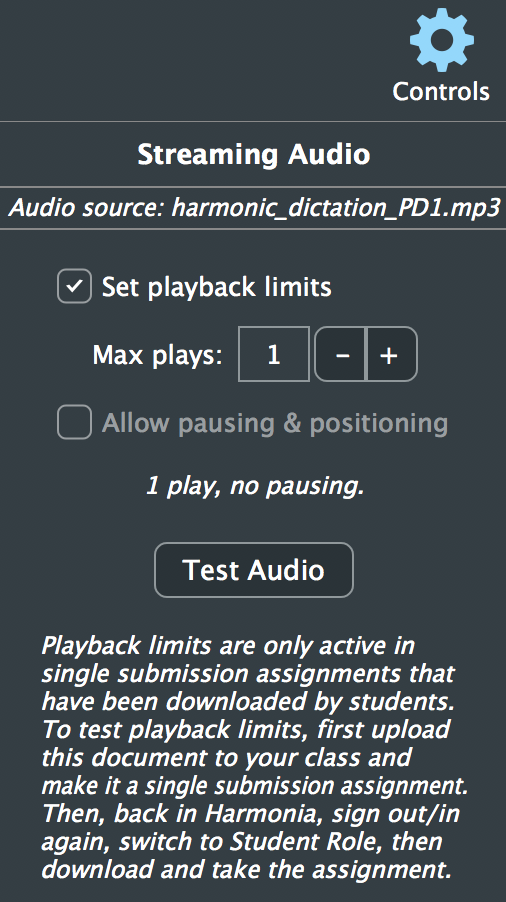
Task: Enable the Allow pausing & positioning checkbox
Action: click(x=74, y=422)
